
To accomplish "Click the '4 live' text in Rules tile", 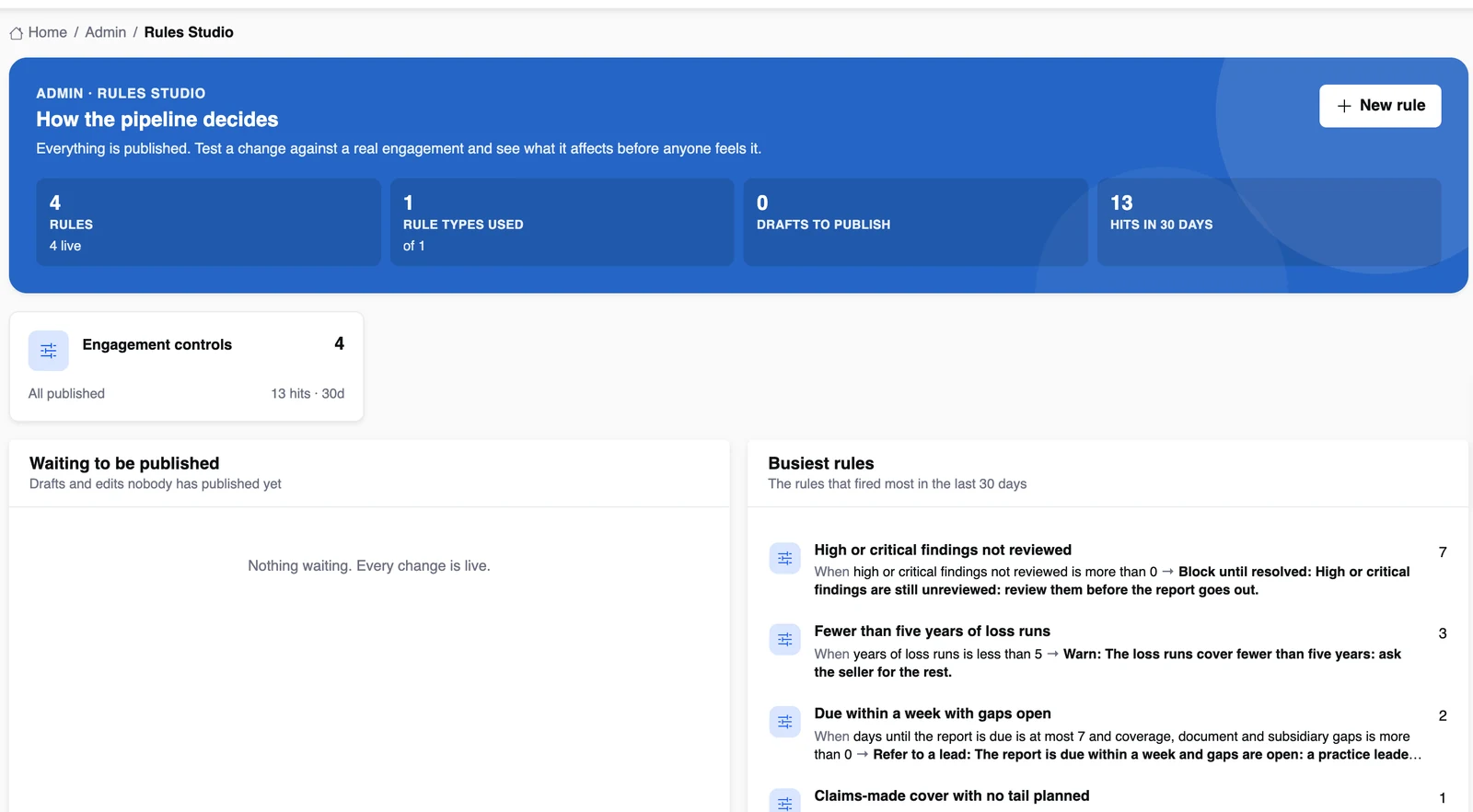I will [x=65, y=246].
